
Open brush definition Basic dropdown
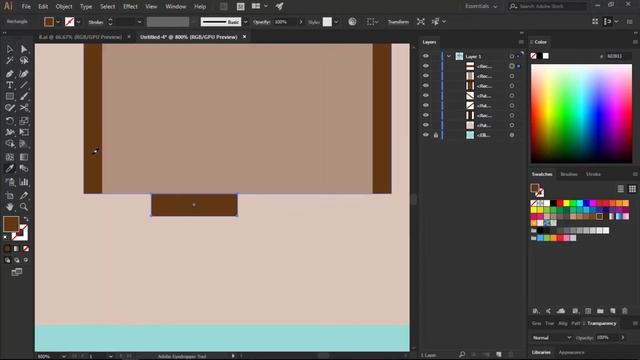pos(245,22)
